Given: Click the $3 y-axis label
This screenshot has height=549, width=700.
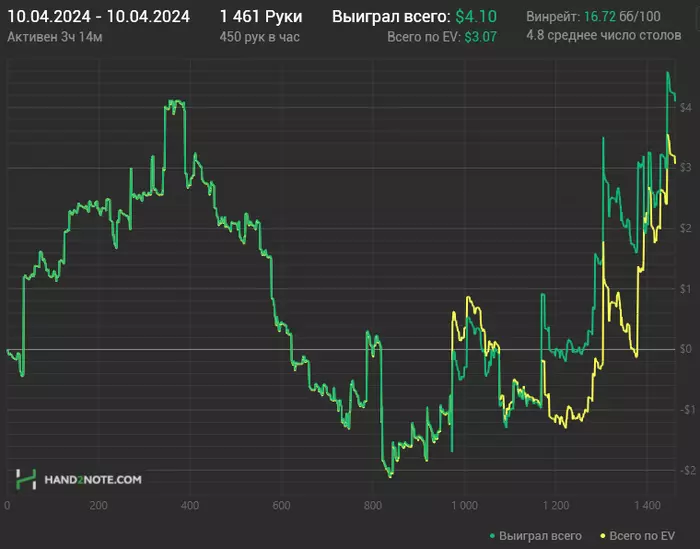Looking at the screenshot, I should pos(686,167).
